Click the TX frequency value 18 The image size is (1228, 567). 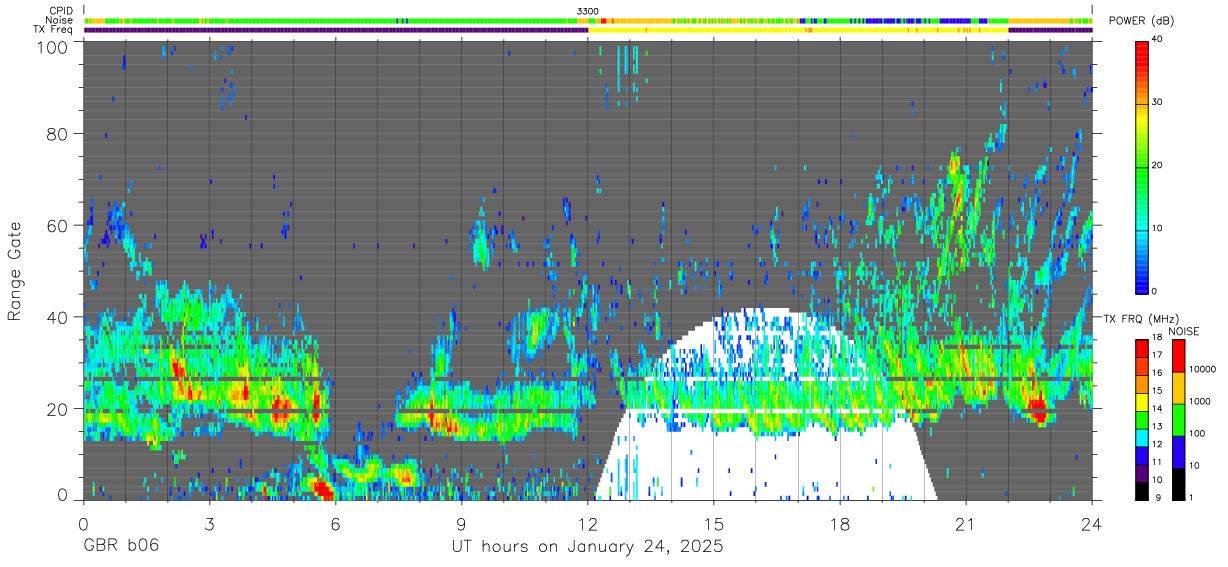click(1158, 340)
